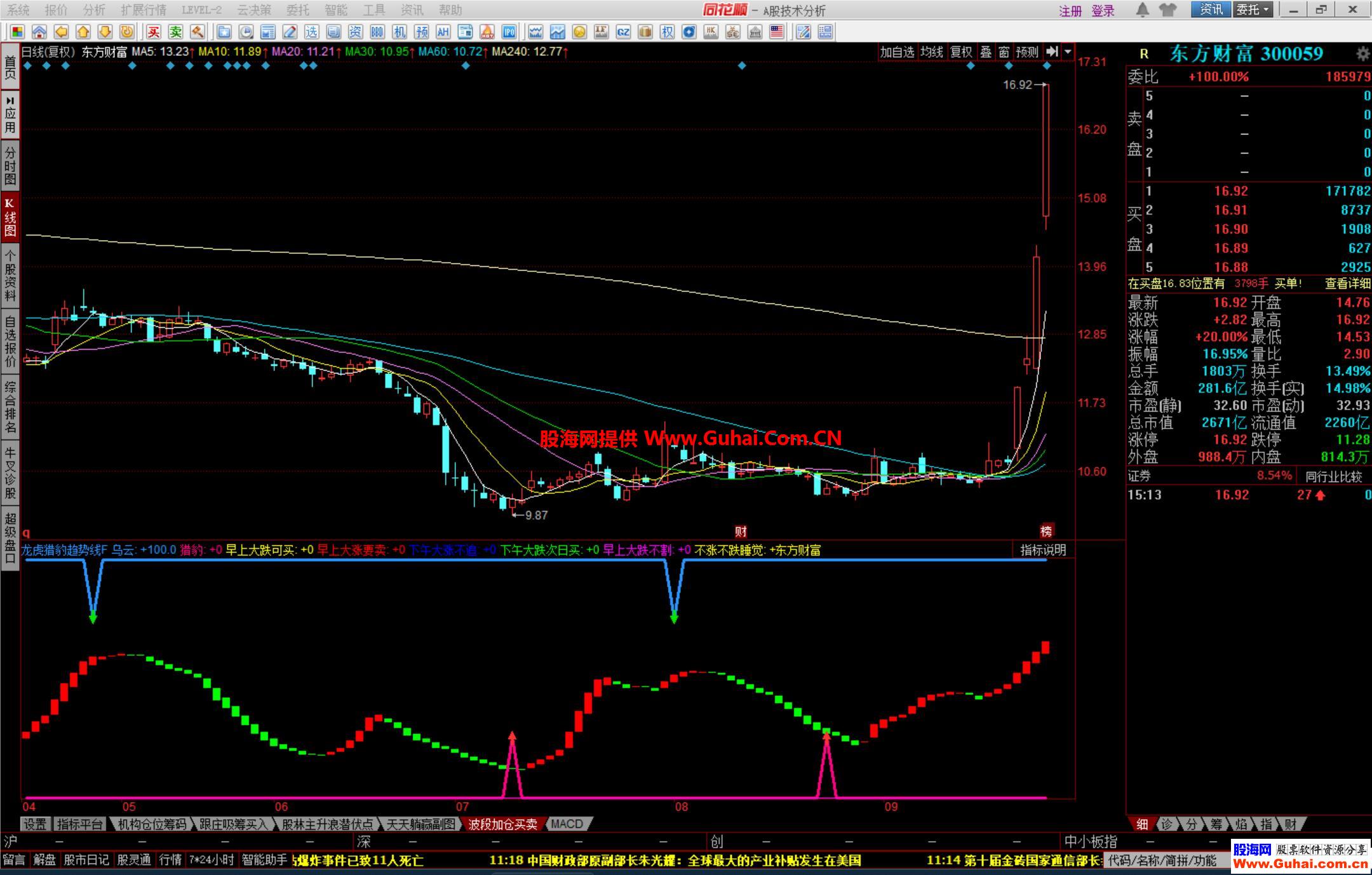Open the IPO toolbar icon
This screenshot has width=1372, height=875.
(x=509, y=32)
